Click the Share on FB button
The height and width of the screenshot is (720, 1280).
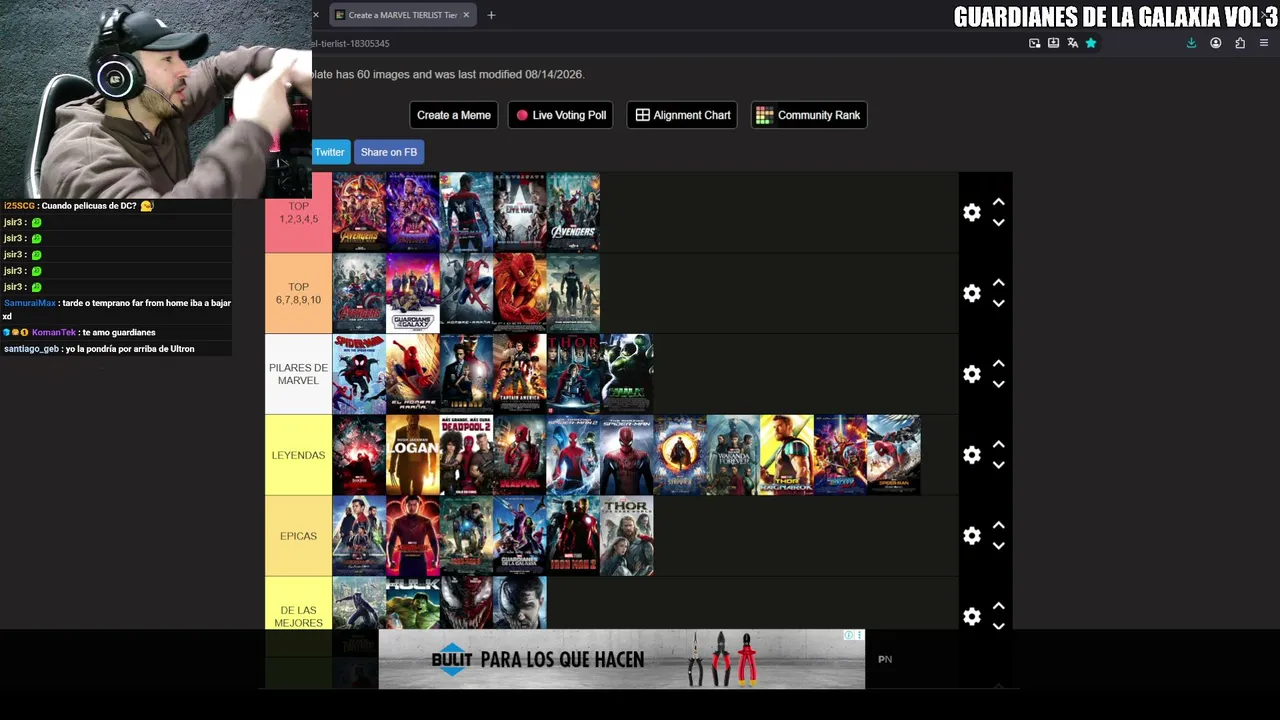[389, 152]
